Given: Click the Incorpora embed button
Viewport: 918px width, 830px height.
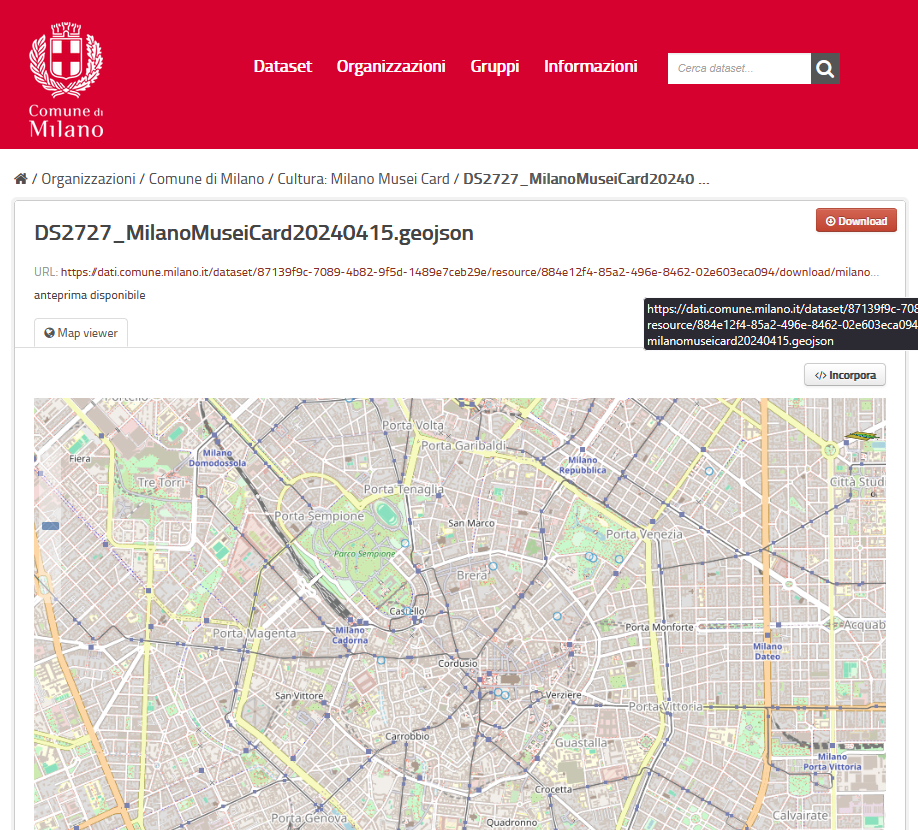Looking at the screenshot, I should (x=845, y=376).
